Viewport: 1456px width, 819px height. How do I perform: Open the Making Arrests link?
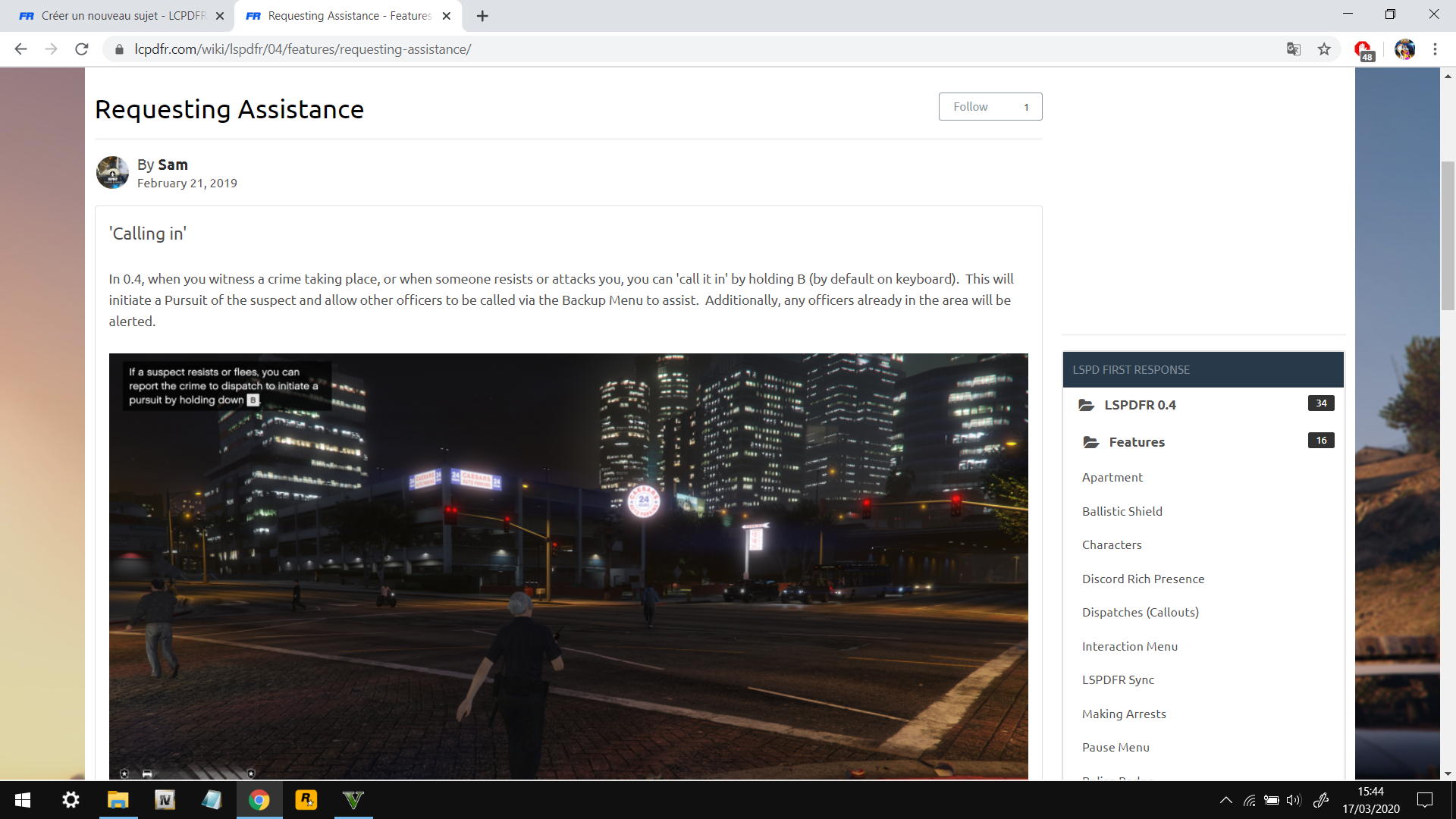pyautogui.click(x=1124, y=714)
